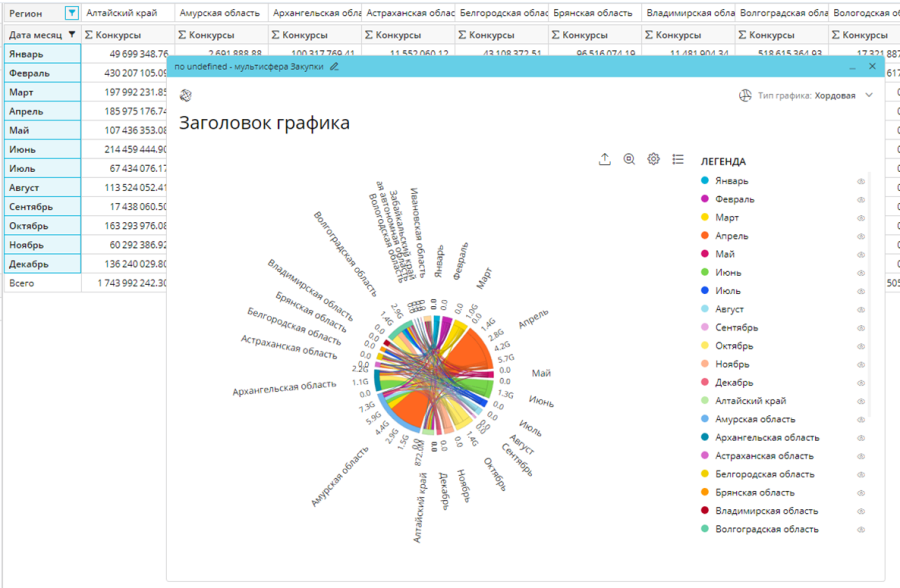Viewport: 900px width, 588px height.
Task: Hide Алтайский край using its eye icon
Action: click(x=860, y=401)
